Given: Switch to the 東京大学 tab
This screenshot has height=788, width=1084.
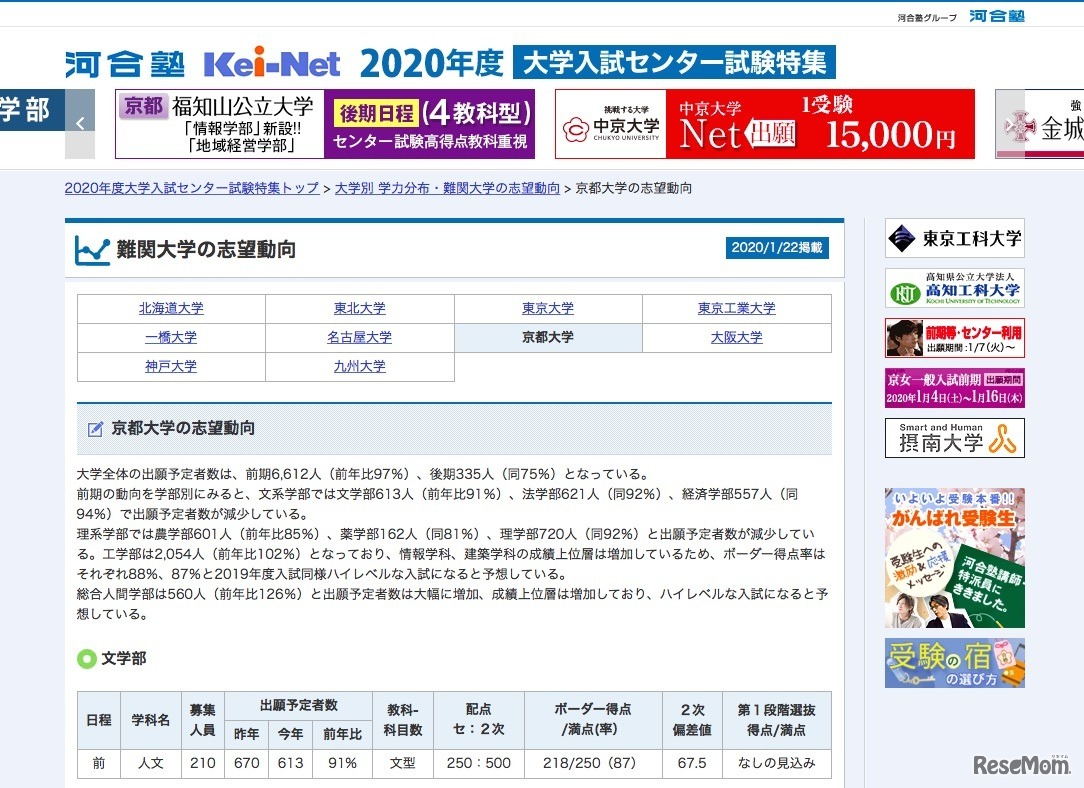Looking at the screenshot, I should click(x=546, y=308).
